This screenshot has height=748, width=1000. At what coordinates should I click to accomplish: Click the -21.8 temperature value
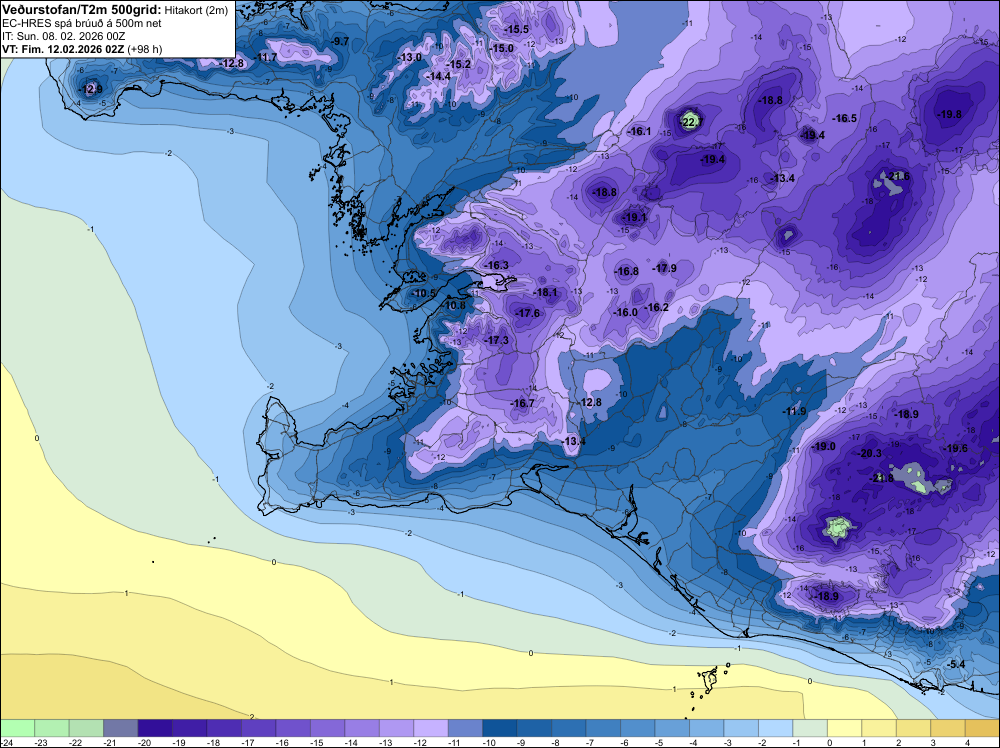click(x=882, y=478)
